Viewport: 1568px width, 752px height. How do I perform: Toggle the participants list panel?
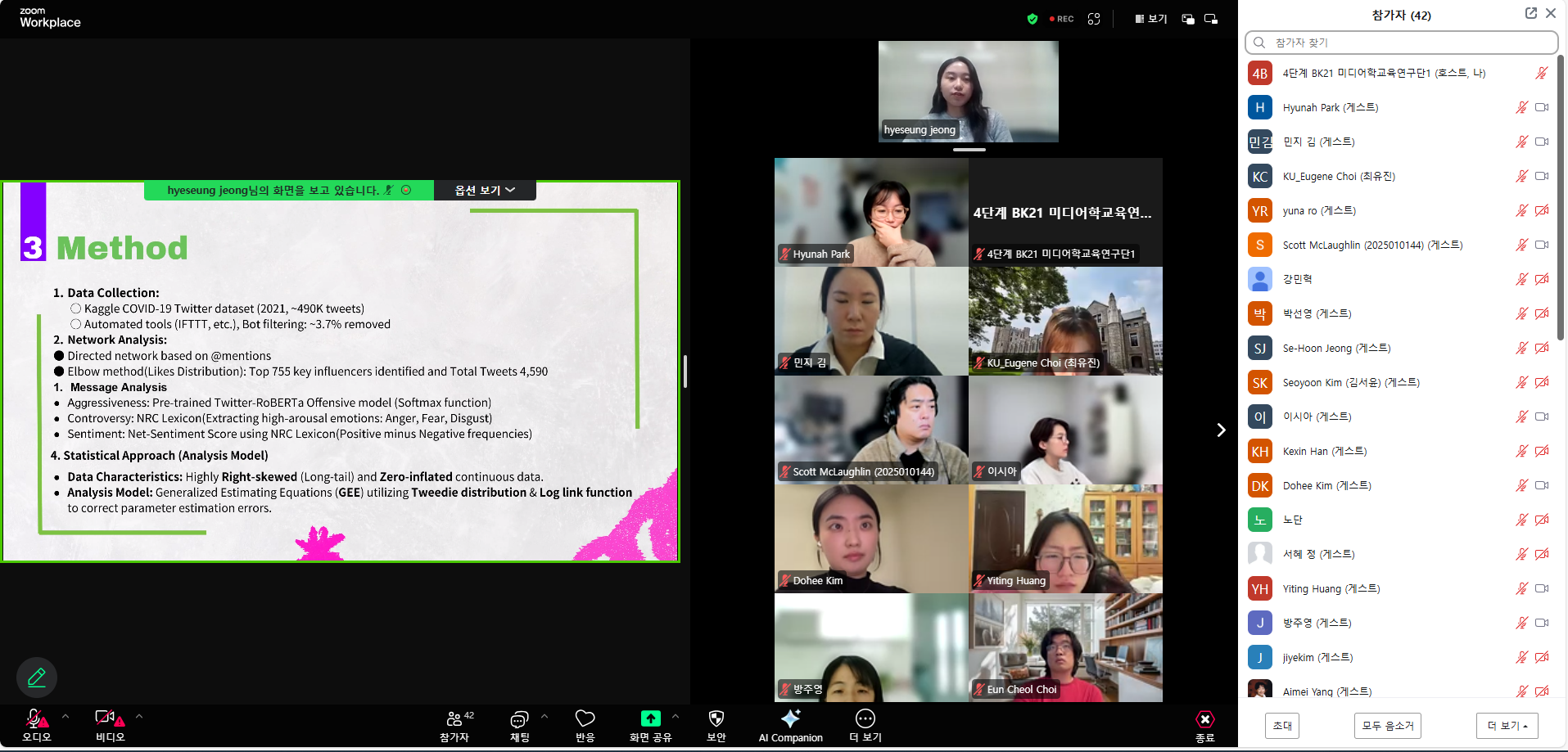[x=455, y=719]
